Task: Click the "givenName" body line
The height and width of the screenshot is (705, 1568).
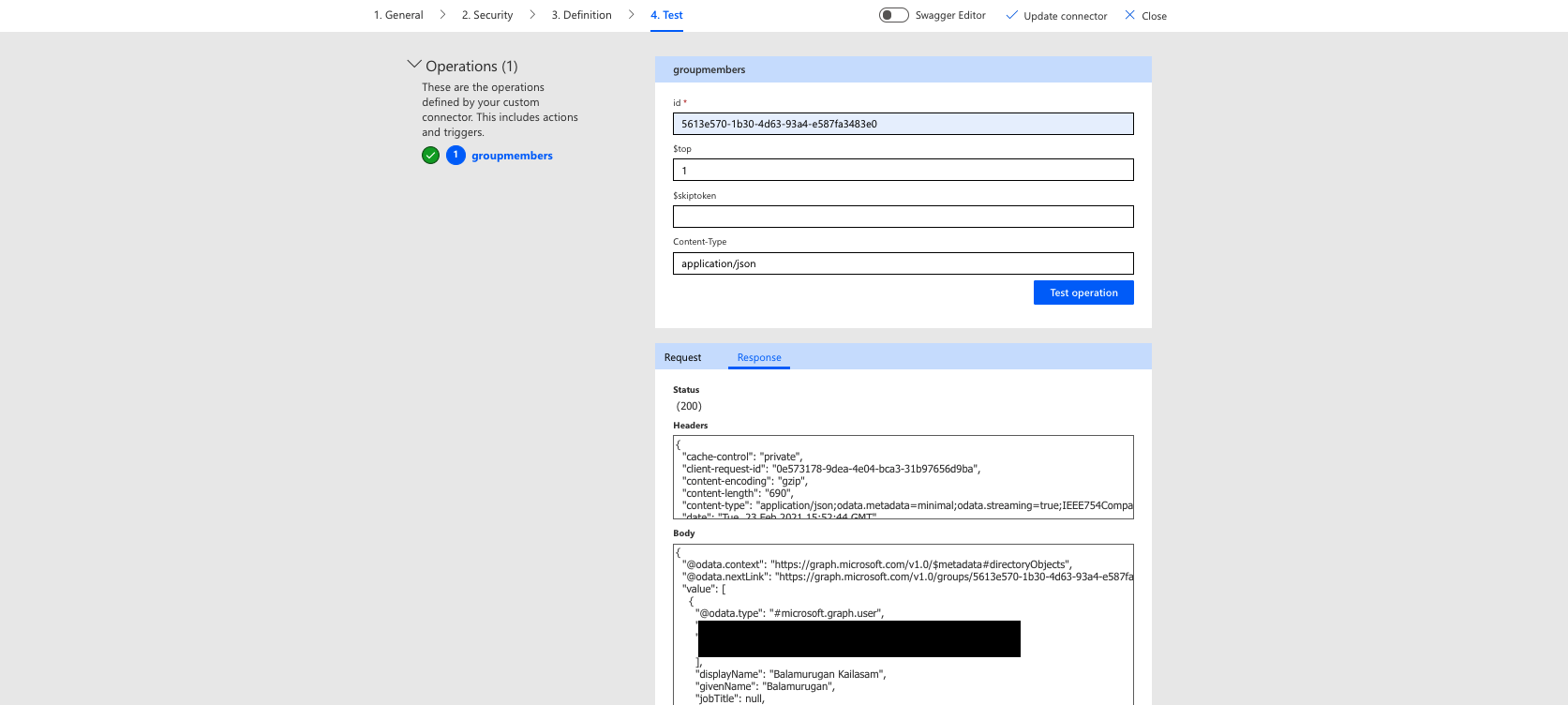Action: pyautogui.click(x=765, y=686)
